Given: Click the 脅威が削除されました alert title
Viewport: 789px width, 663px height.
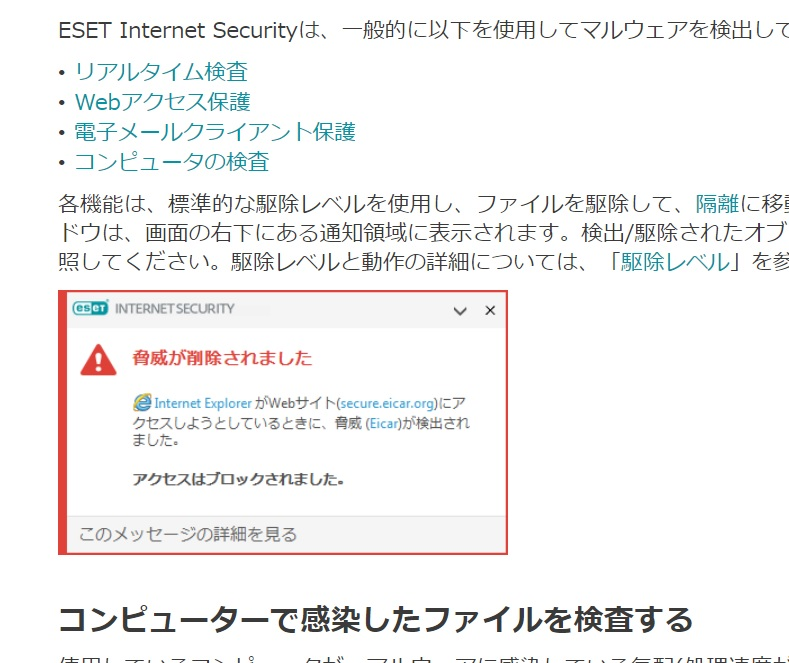Looking at the screenshot, I should (222, 358).
